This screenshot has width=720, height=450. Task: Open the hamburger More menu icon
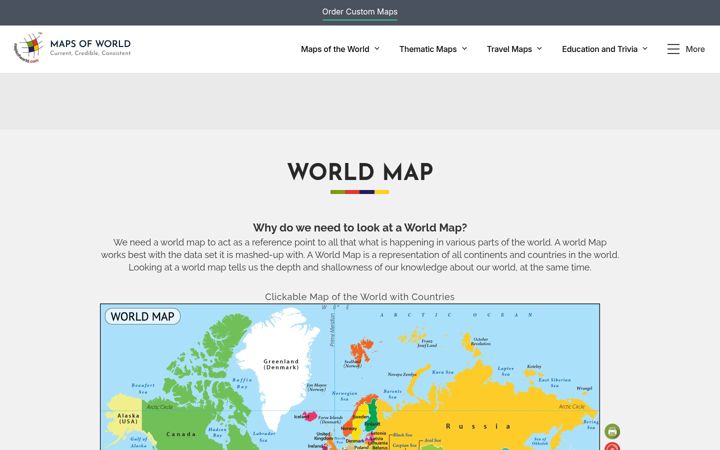(673, 49)
